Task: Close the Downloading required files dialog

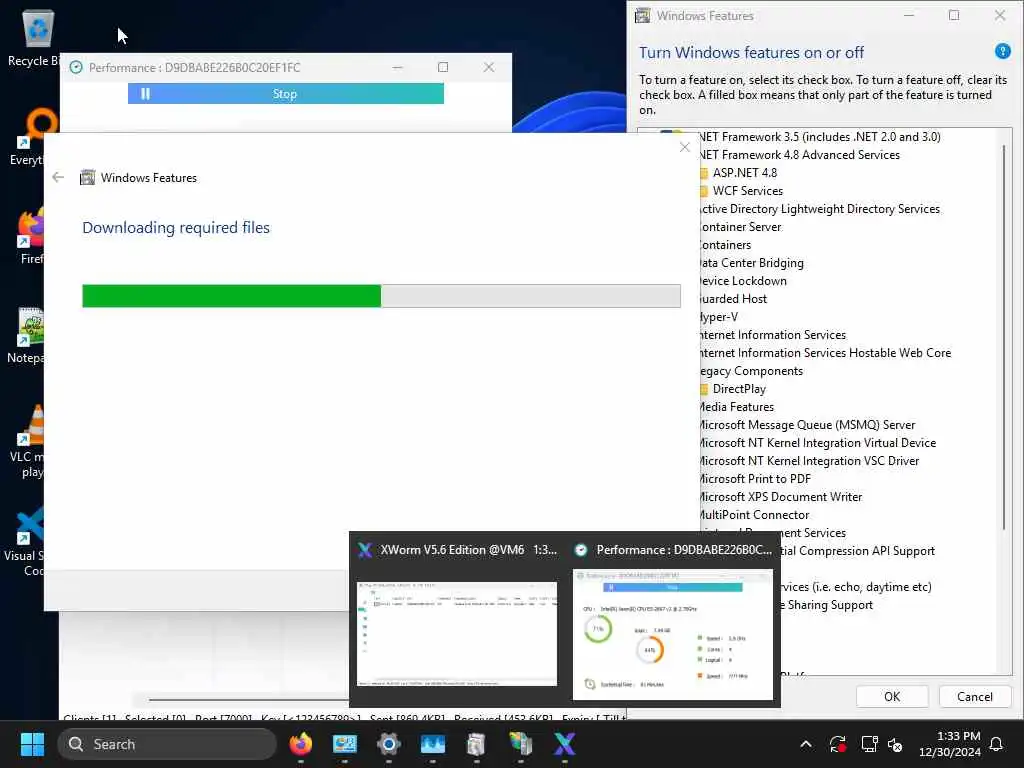Action: click(x=684, y=148)
